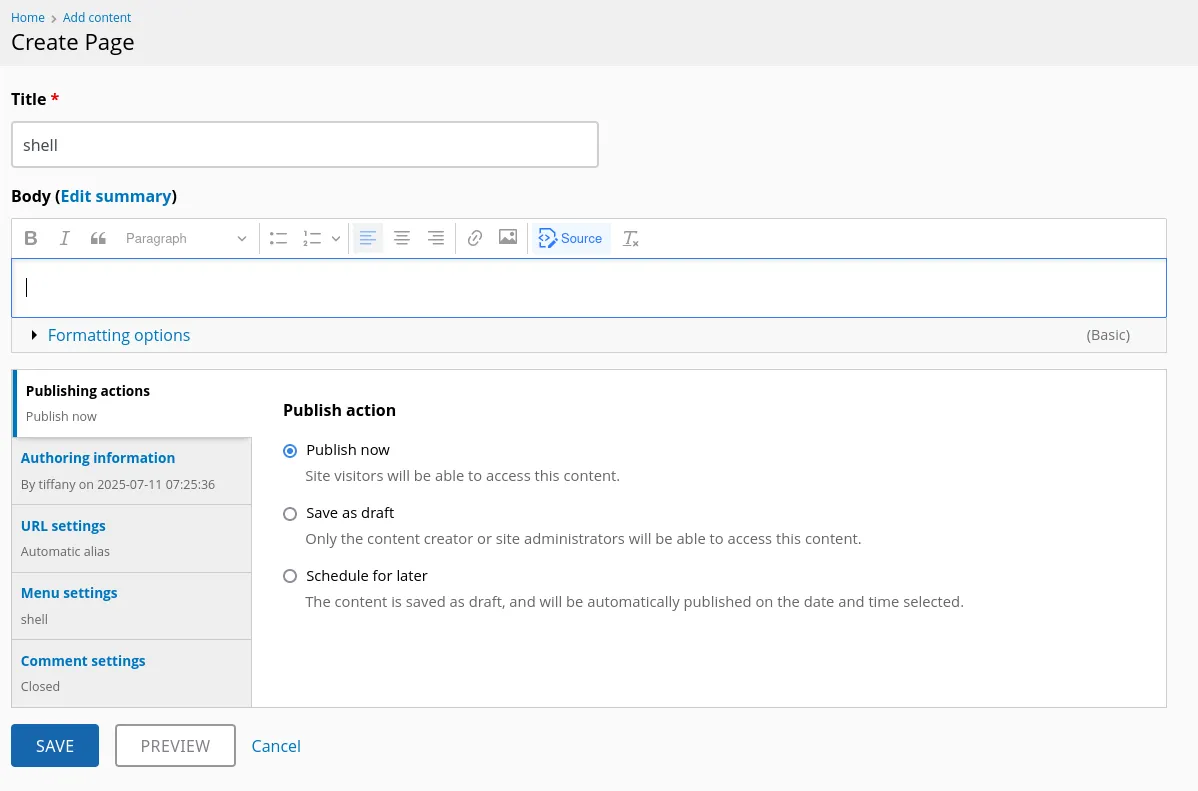Screen dimensions: 1198x791
Task: Select Schedule for later option
Action: click(290, 576)
